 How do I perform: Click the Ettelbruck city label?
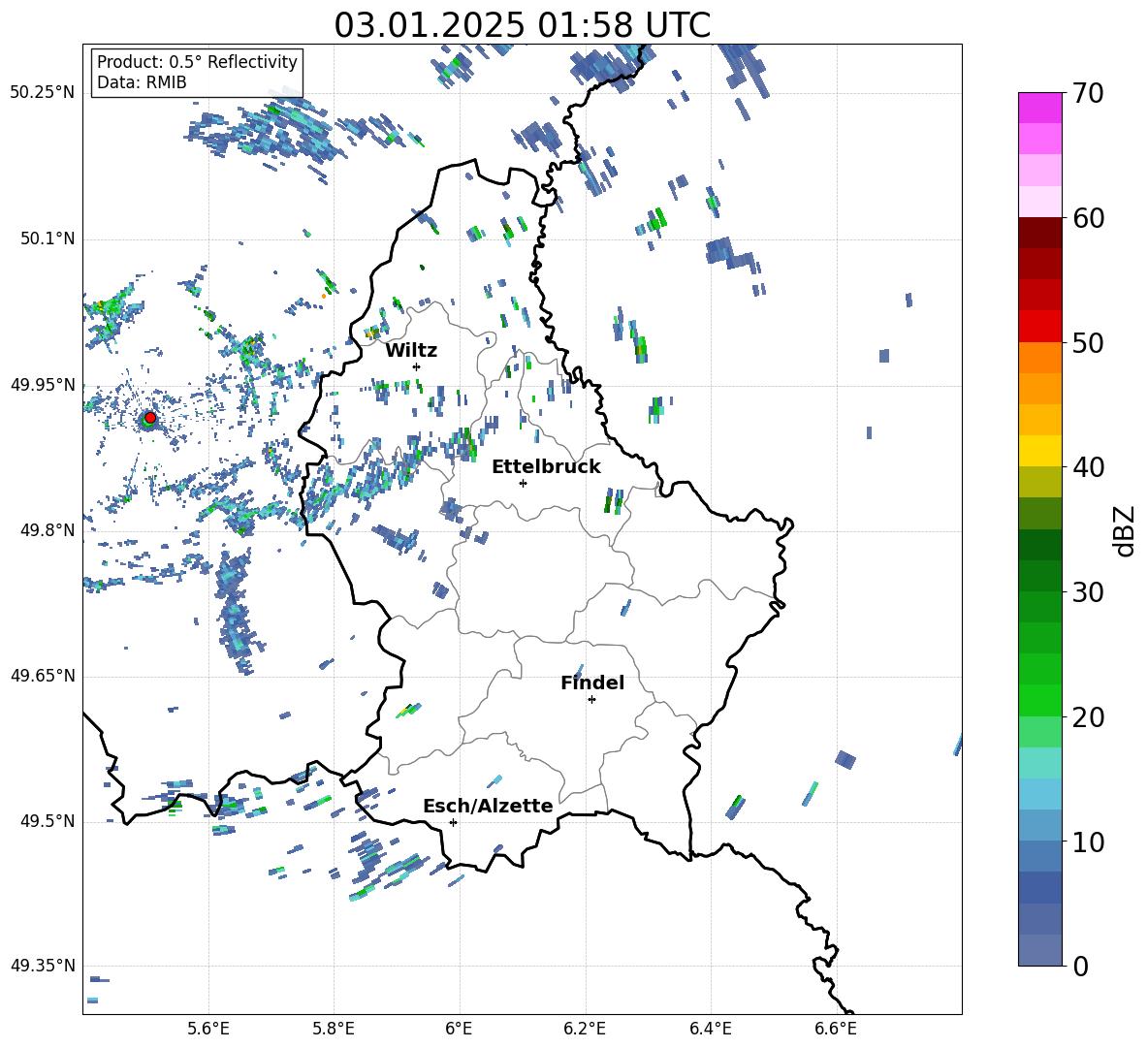[x=546, y=467]
